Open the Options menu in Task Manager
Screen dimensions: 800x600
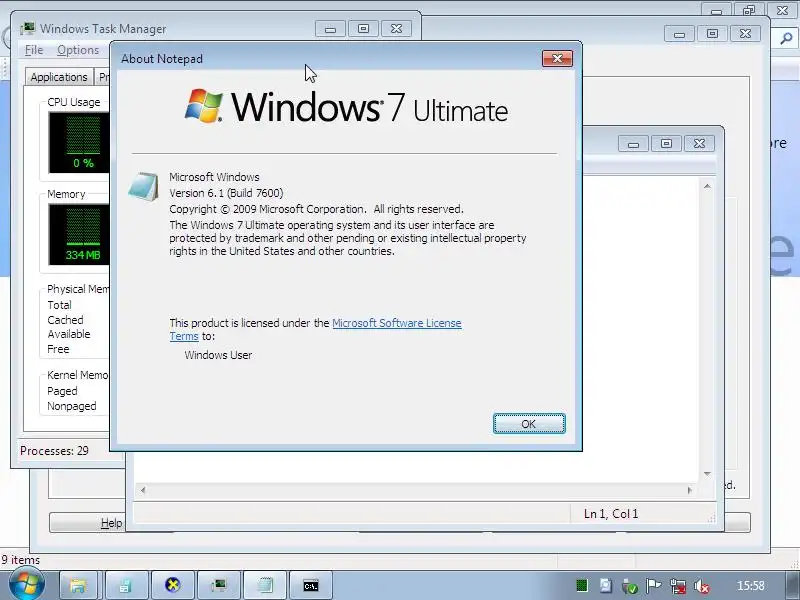[78, 50]
